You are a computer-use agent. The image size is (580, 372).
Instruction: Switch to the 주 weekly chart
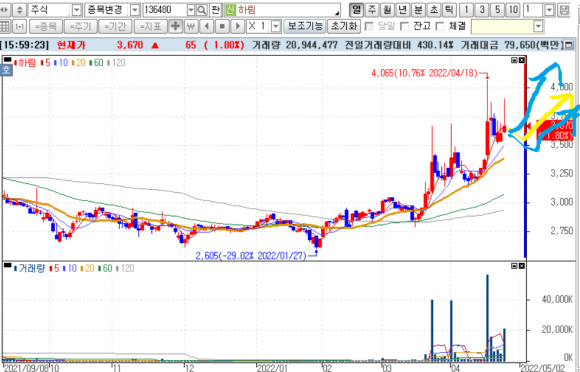pyautogui.click(x=372, y=10)
